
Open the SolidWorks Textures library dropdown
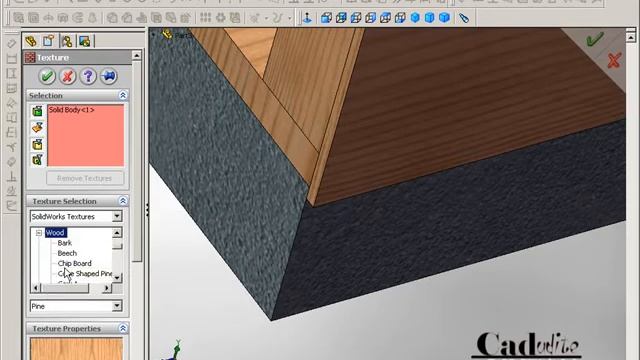[117, 216]
